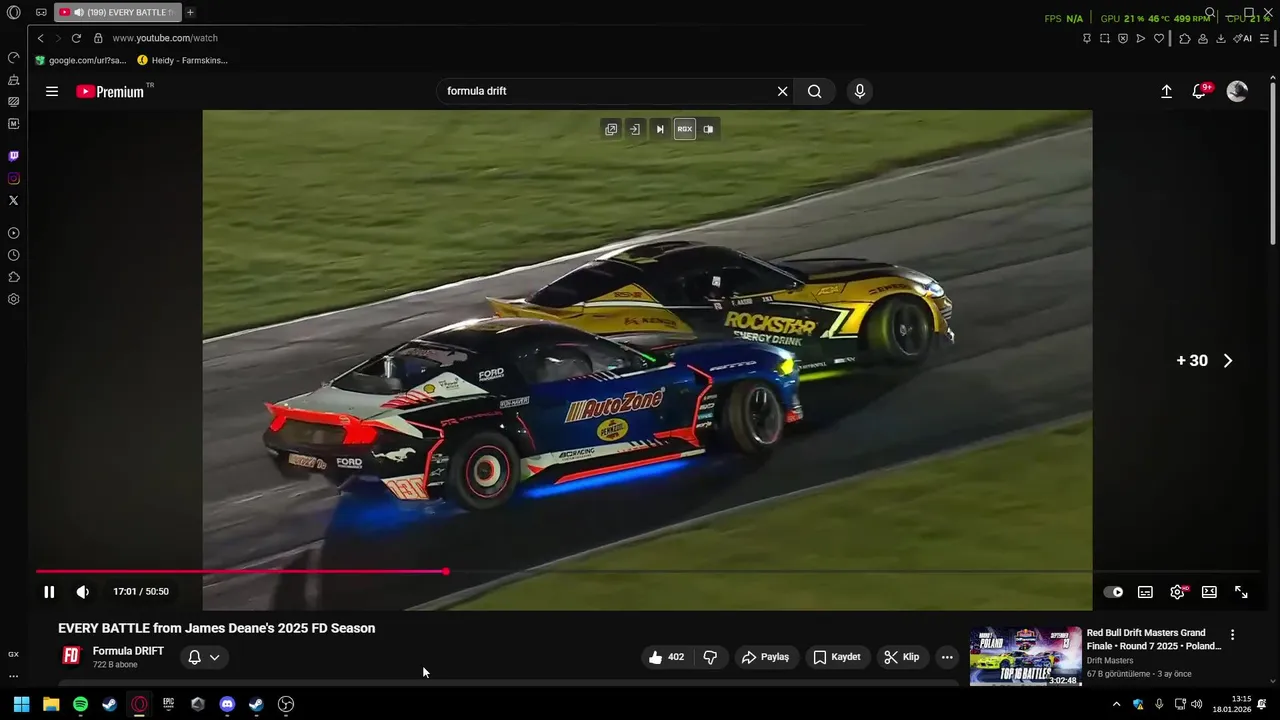Screen dimensions: 1280x720
Task: Open the extensions cube icon
Action: click(1185, 38)
